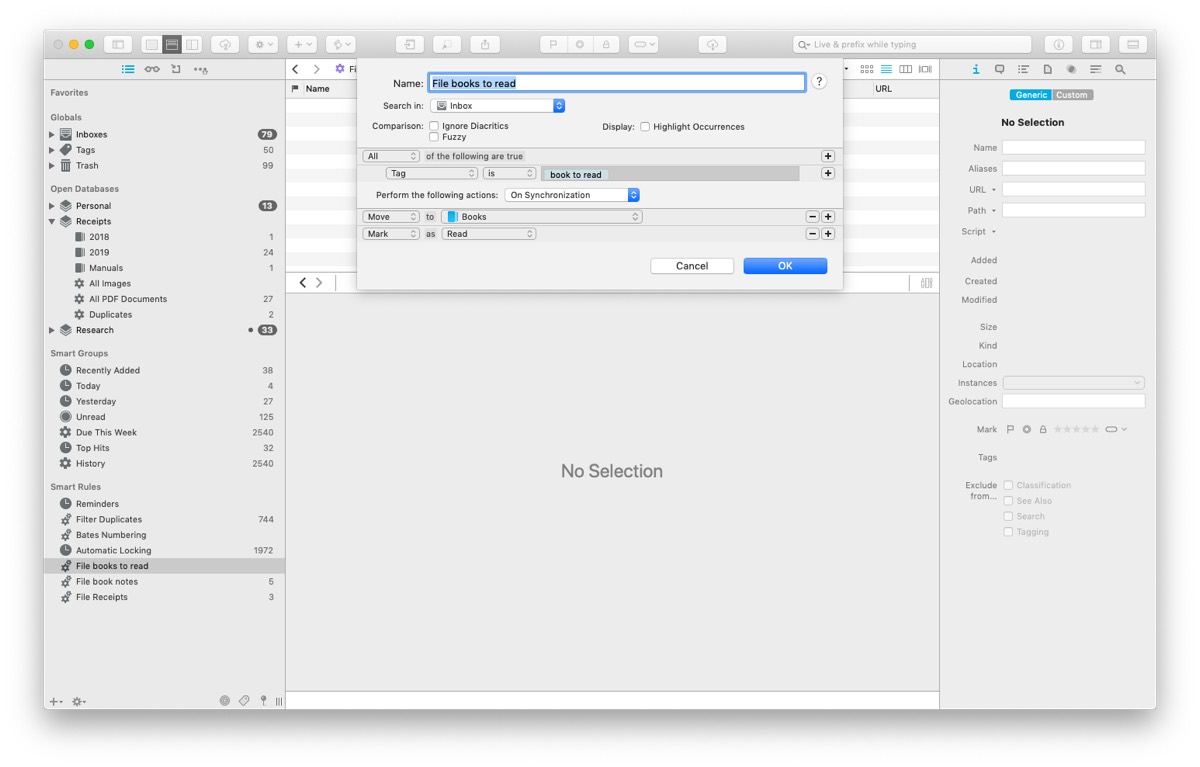1200x767 pixels.
Task: Toggle Tagging exclude checkbox
Action: click(x=1008, y=532)
